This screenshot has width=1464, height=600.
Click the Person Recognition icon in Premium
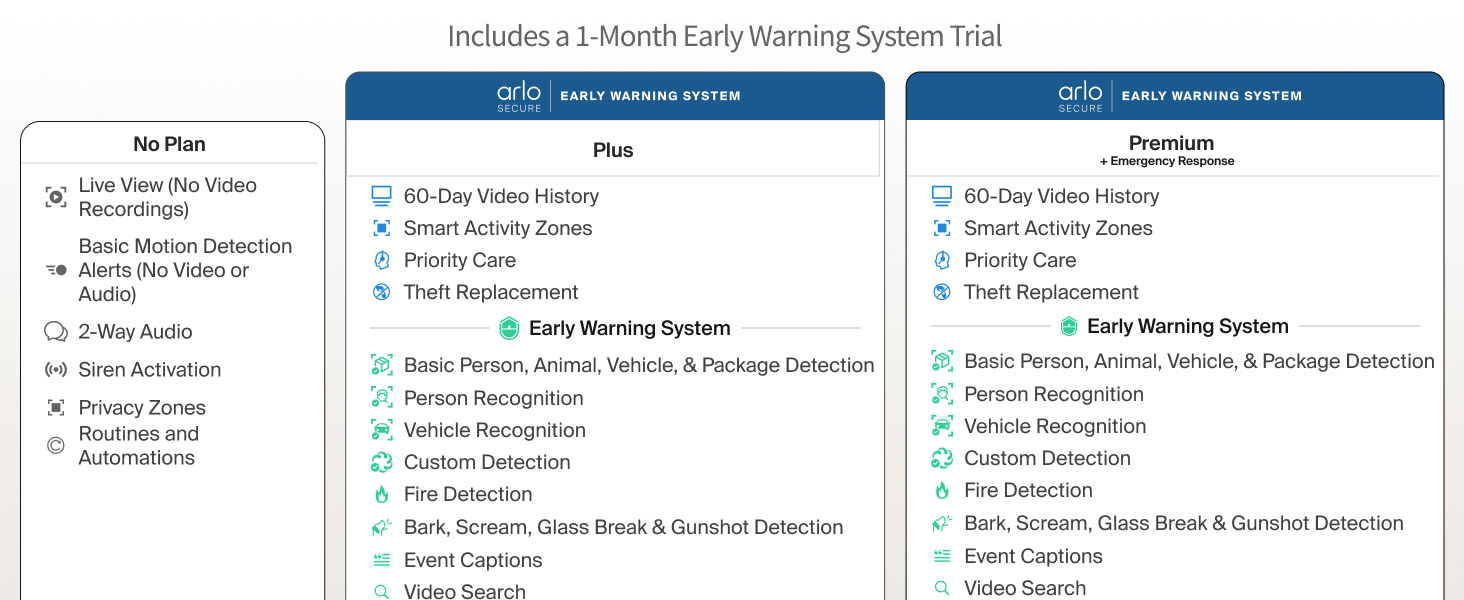pyautogui.click(x=941, y=394)
